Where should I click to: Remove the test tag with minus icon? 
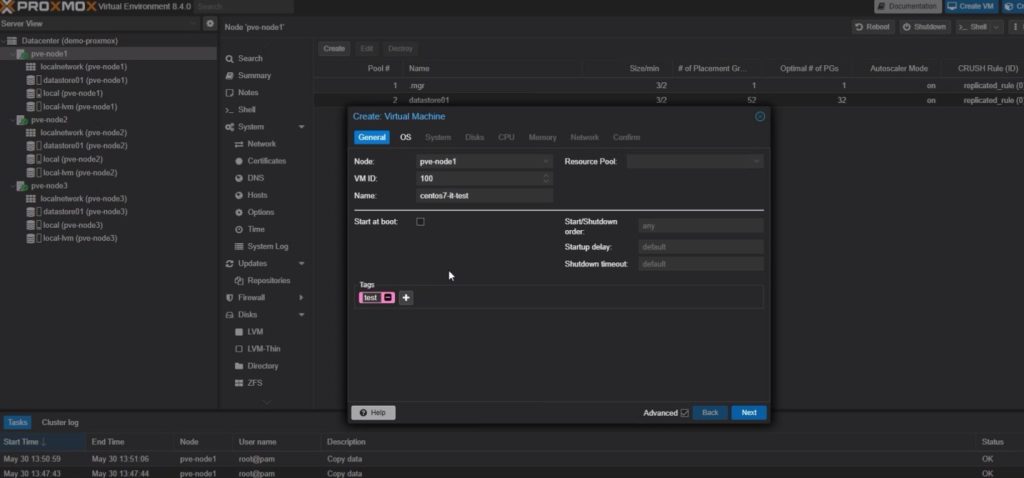point(388,298)
